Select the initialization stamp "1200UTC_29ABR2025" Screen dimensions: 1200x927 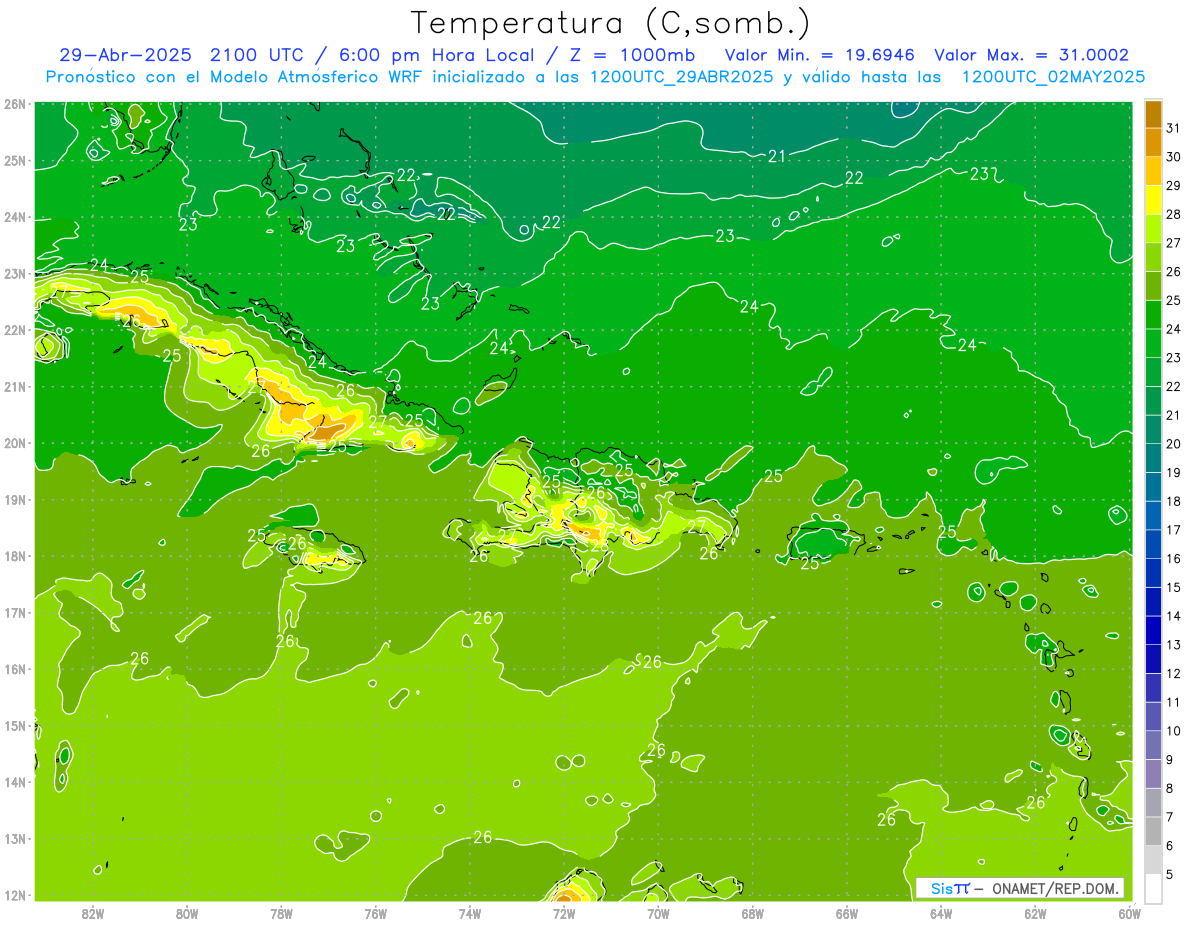pos(681,77)
